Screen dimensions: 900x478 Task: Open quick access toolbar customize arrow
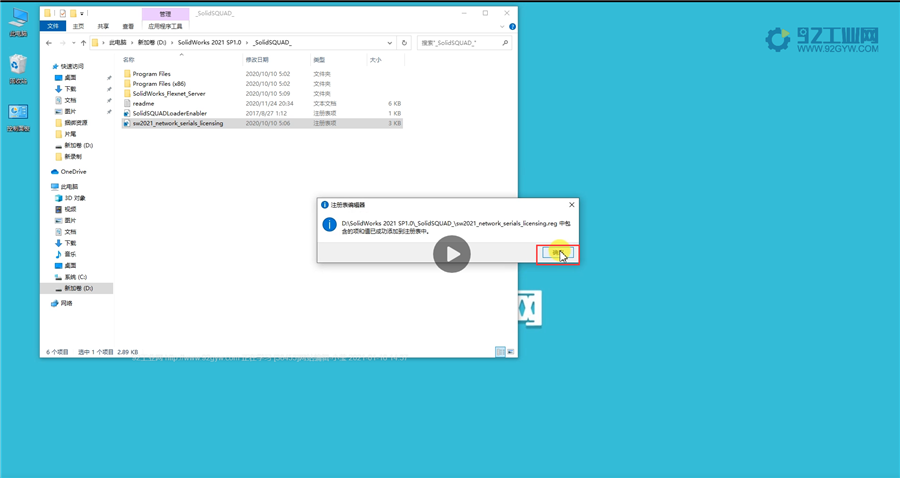(x=82, y=13)
